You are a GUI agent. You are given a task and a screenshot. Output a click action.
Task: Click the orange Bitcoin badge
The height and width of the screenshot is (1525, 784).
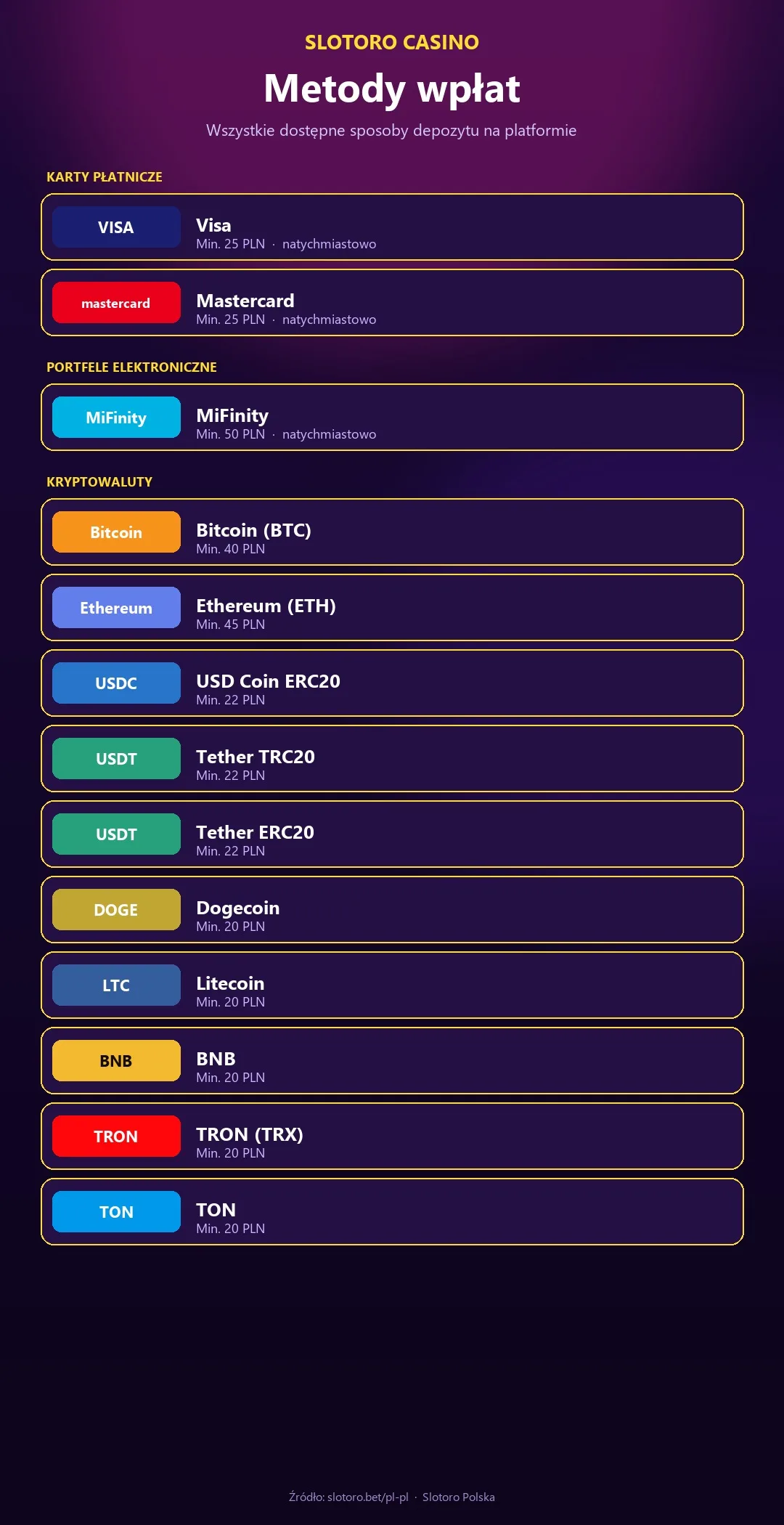(x=116, y=532)
